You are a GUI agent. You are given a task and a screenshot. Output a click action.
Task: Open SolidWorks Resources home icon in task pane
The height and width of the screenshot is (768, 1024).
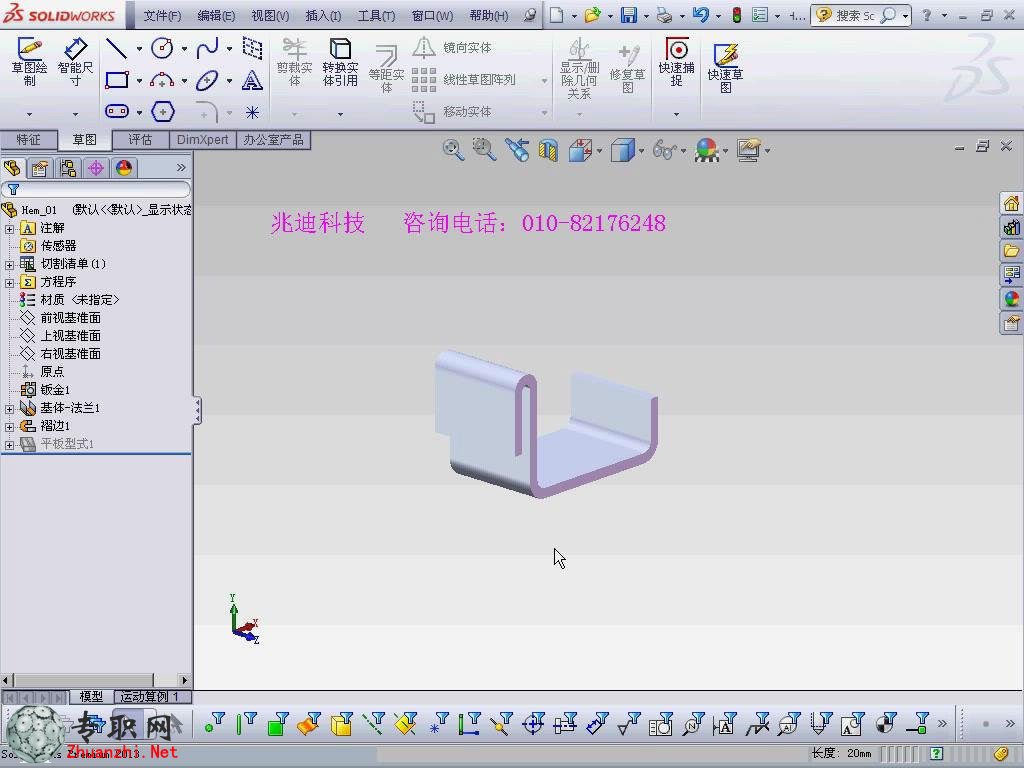point(1011,203)
